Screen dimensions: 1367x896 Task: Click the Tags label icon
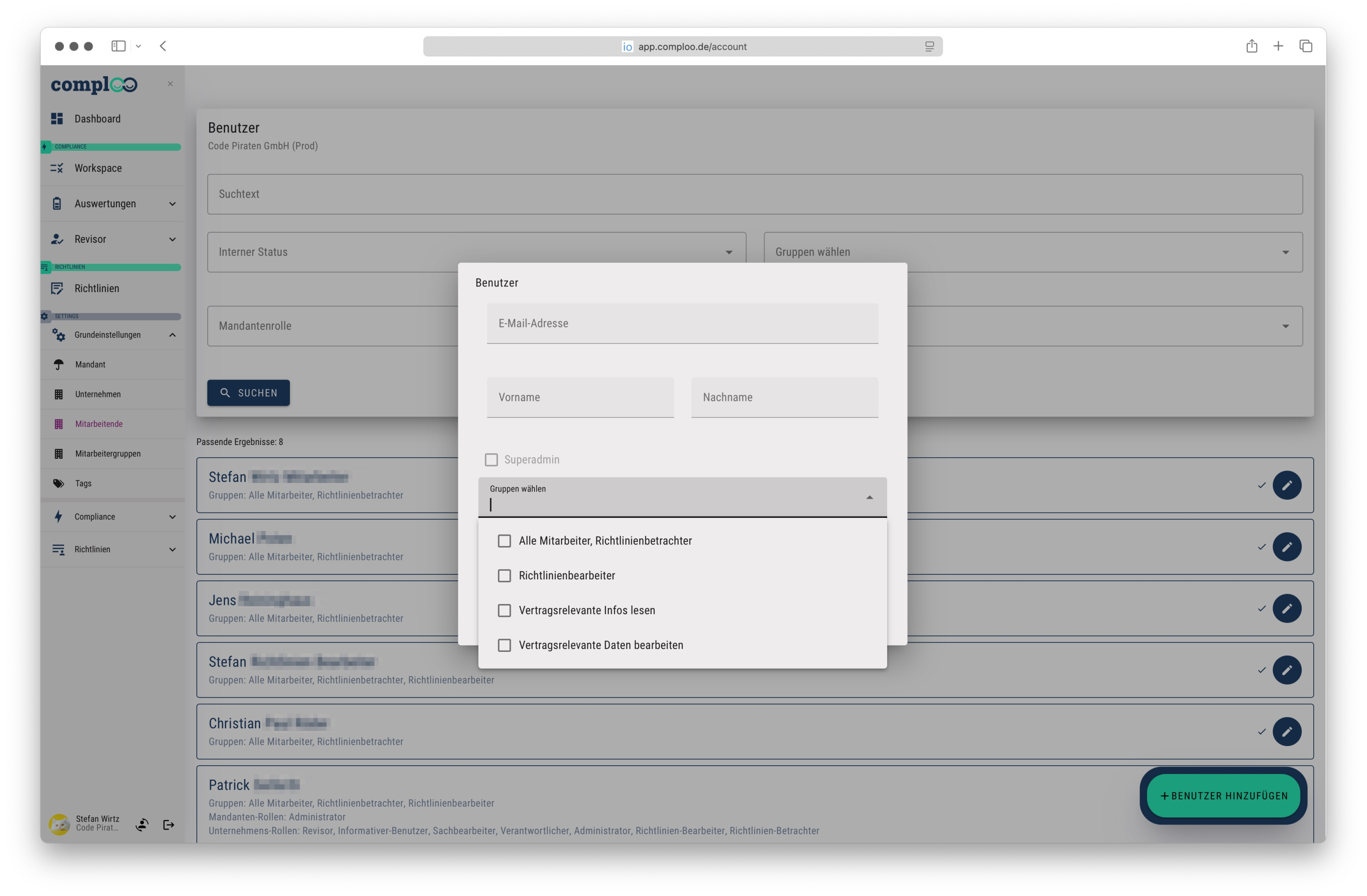59,484
